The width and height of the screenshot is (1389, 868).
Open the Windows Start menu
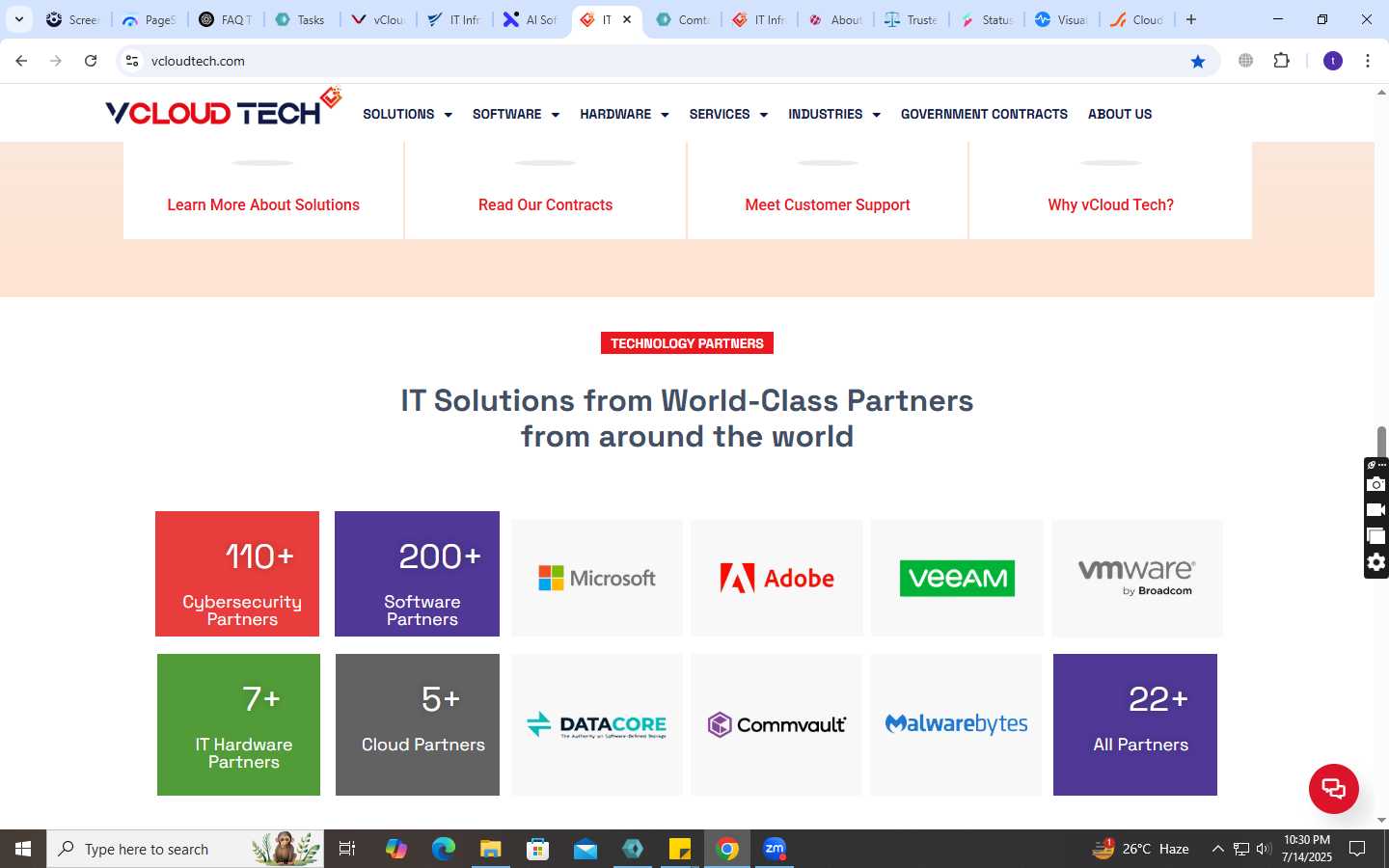tap(23, 849)
